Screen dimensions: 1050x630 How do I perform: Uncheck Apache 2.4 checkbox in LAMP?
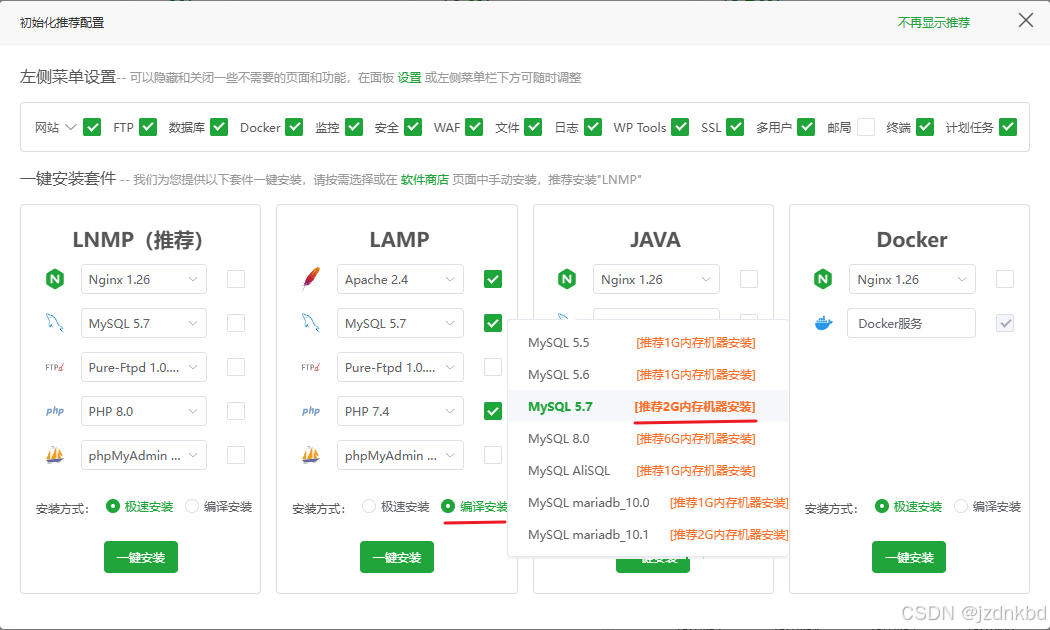coord(493,279)
